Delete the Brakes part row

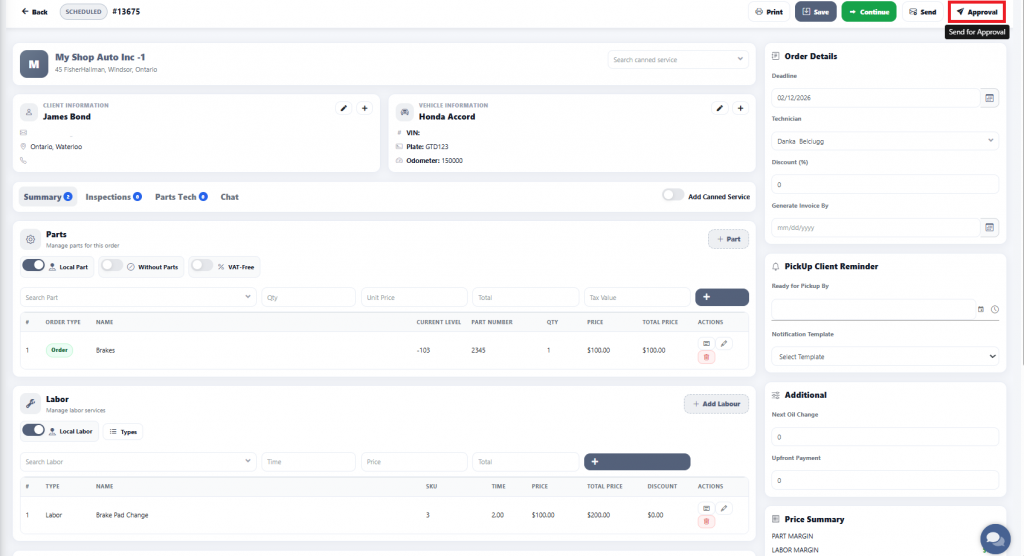(706, 357)
